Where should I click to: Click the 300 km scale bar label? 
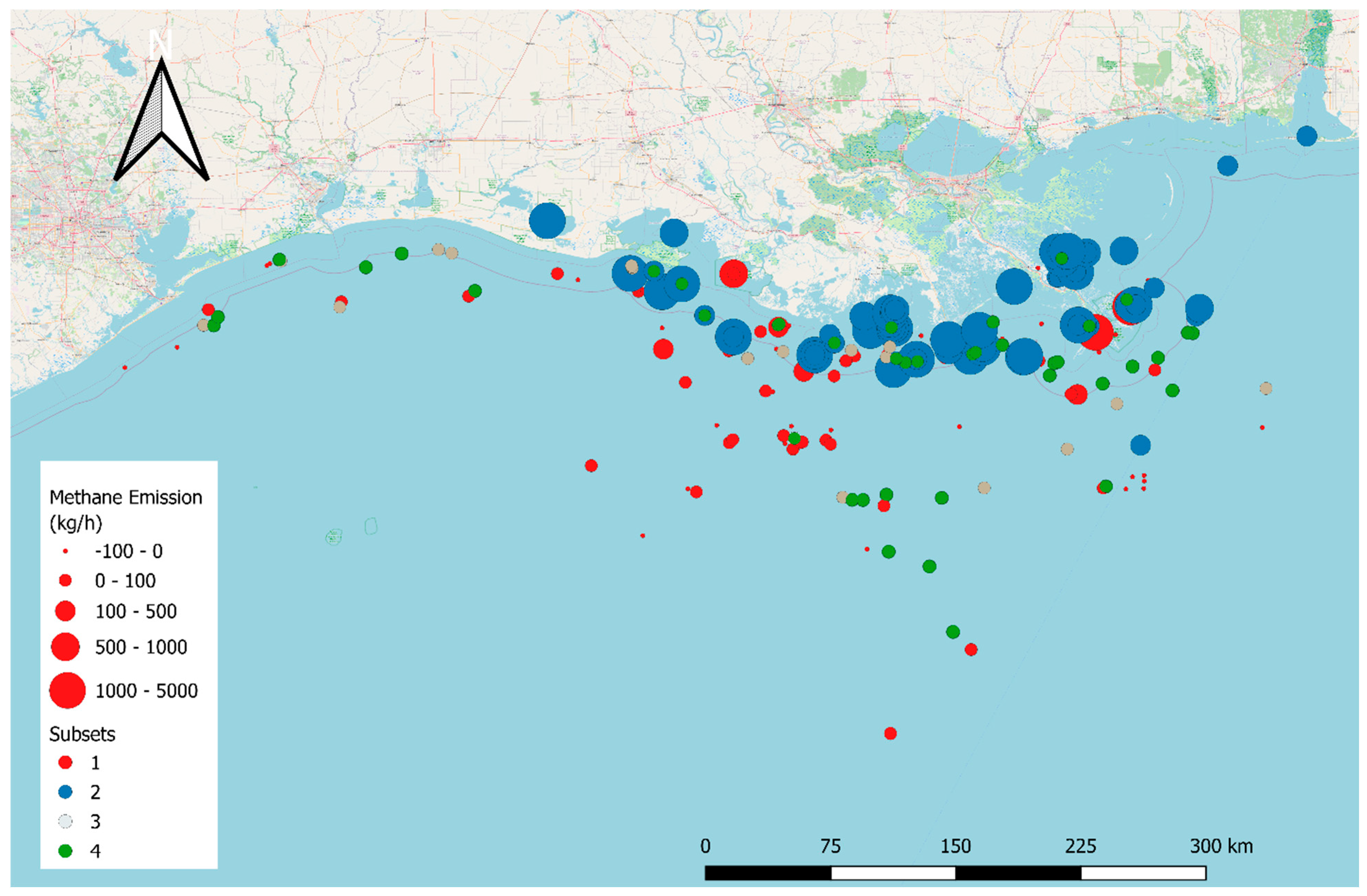coord(1221,846)
